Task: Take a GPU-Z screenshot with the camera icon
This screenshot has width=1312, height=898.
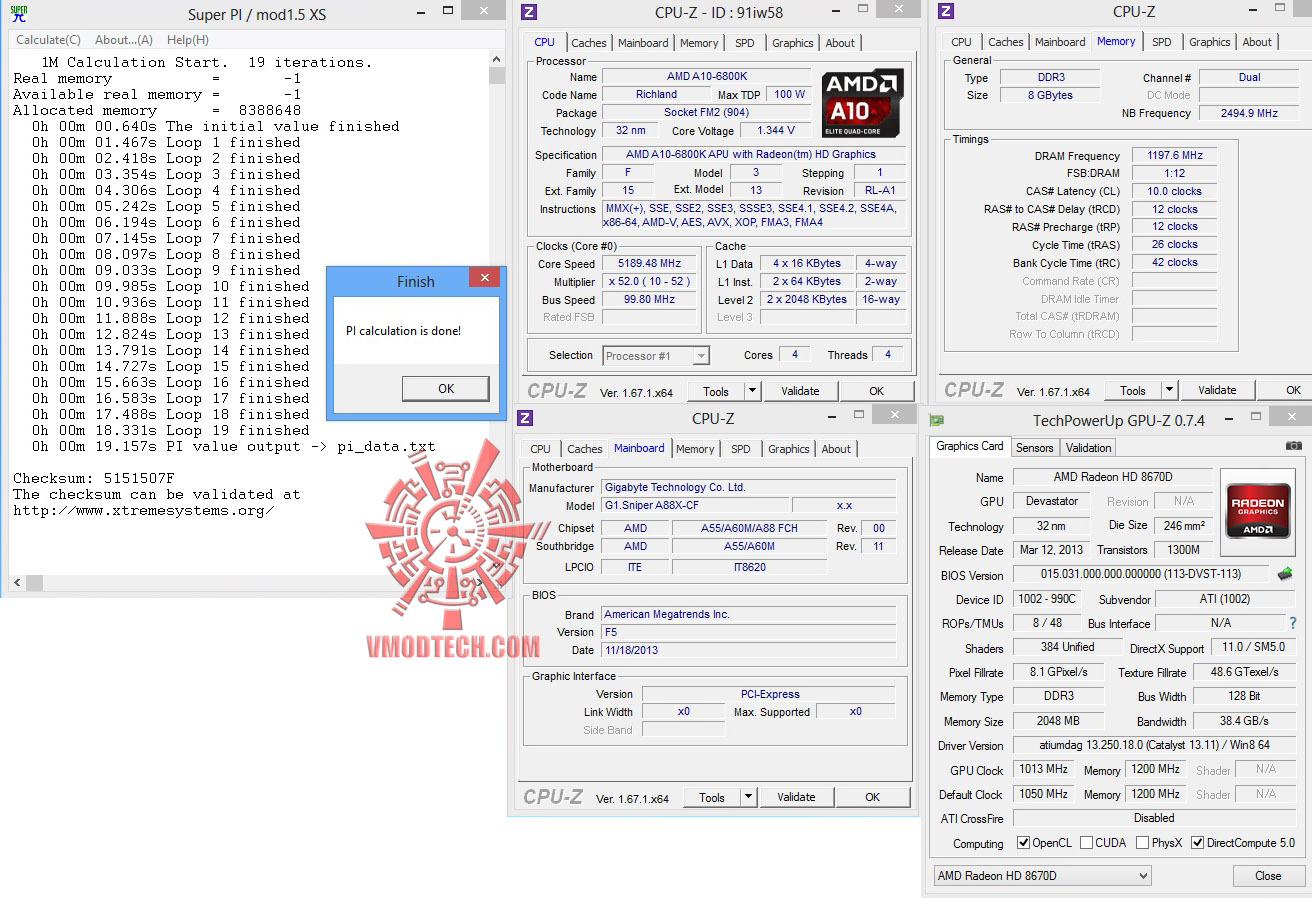Action: [1293, 446]
